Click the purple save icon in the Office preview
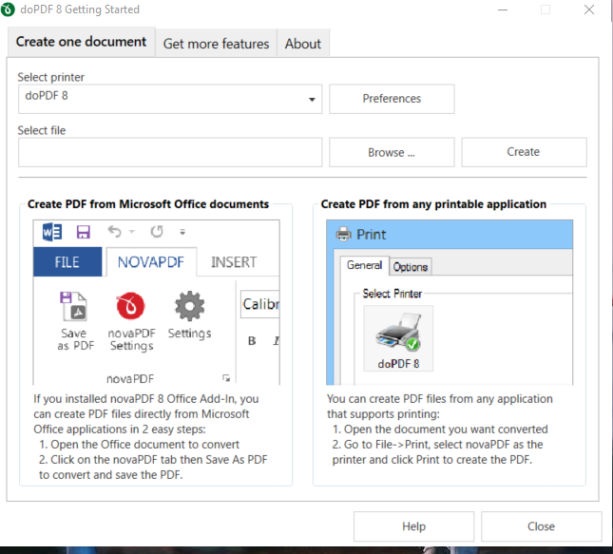Screen dimensions: 613x554 (x=83, y=232)
